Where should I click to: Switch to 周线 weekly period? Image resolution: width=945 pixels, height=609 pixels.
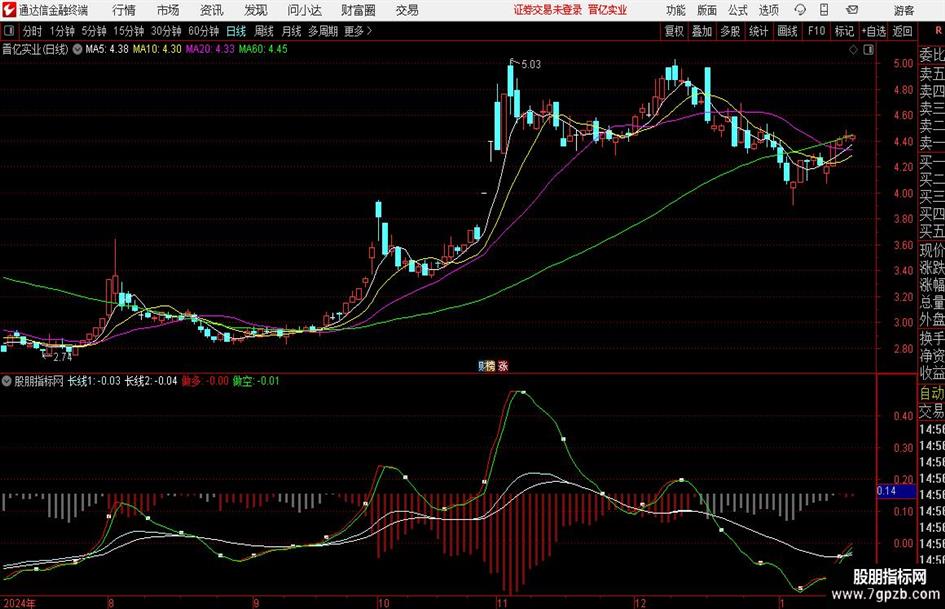click(263, 31)
